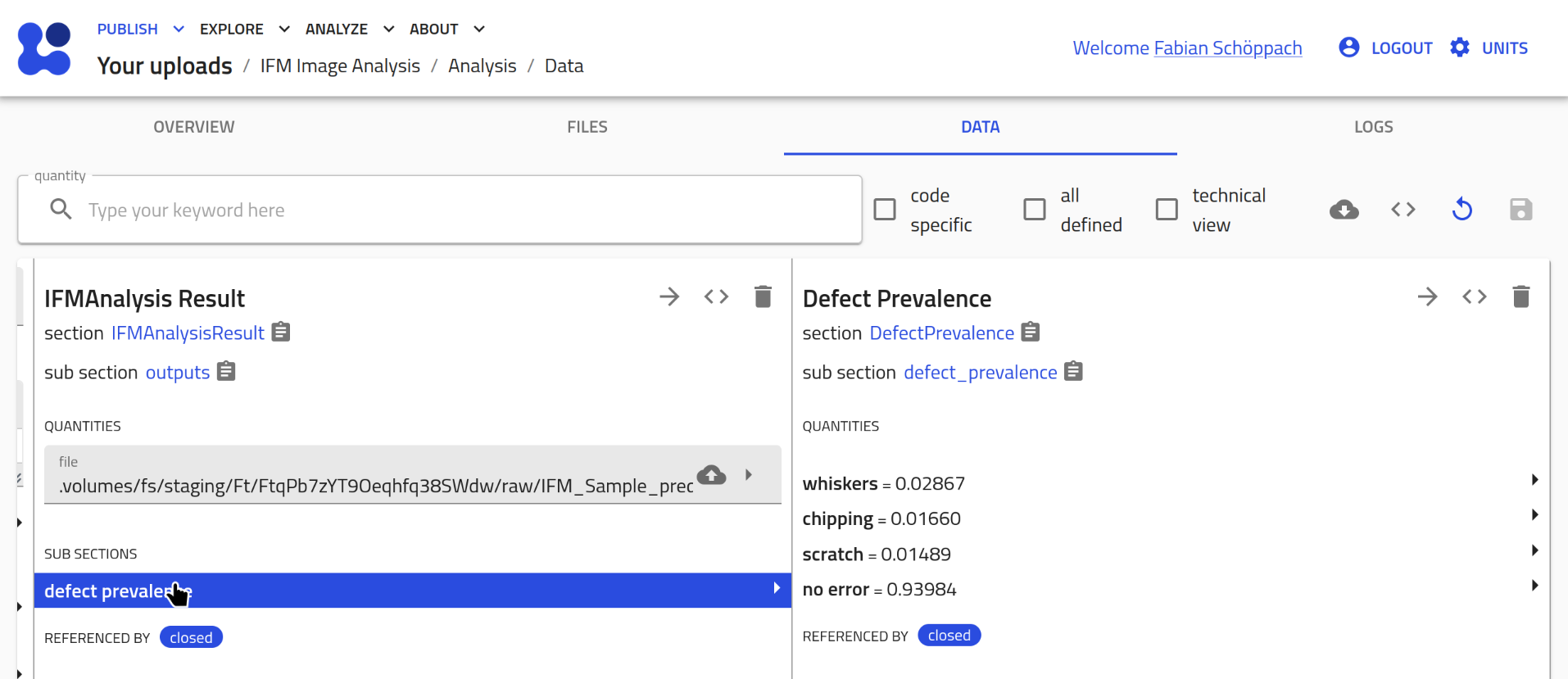Image resolution: width=1568 pixels, height=679 pixels.
Task: Expand the no error quantity arrow
Action: coord(1534,586)
